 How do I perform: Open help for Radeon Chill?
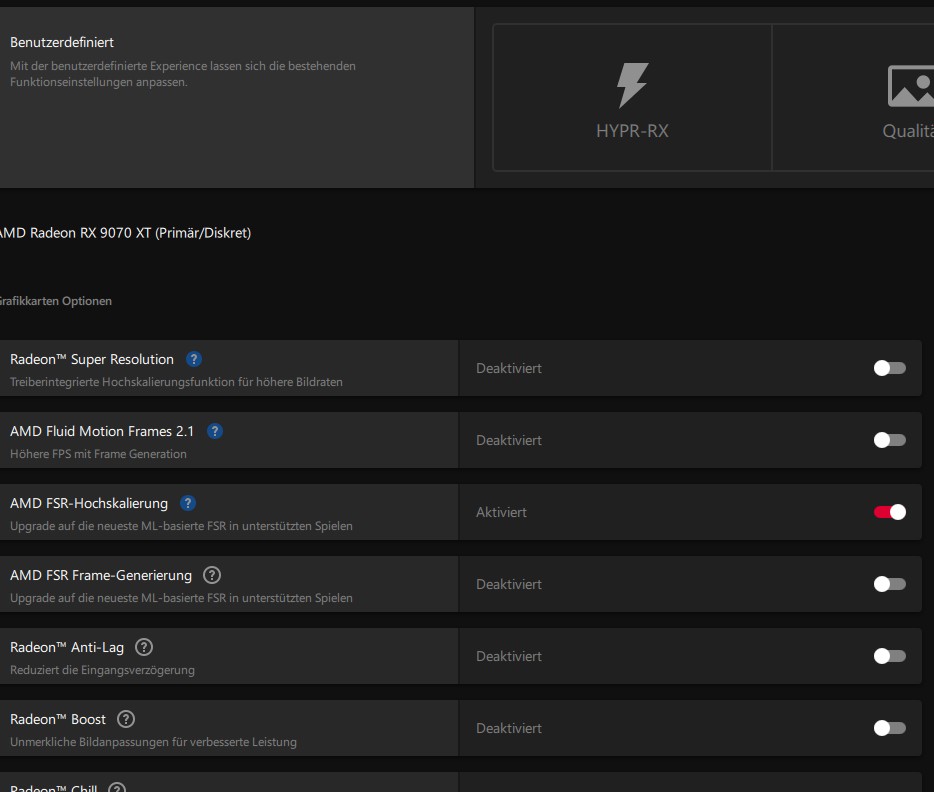pos(117,788)
